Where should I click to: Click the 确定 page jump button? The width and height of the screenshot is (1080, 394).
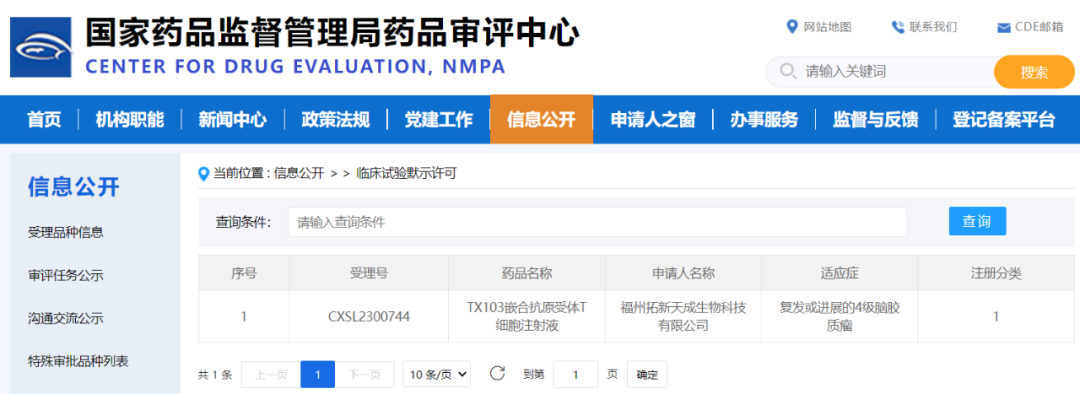point(647,375)
